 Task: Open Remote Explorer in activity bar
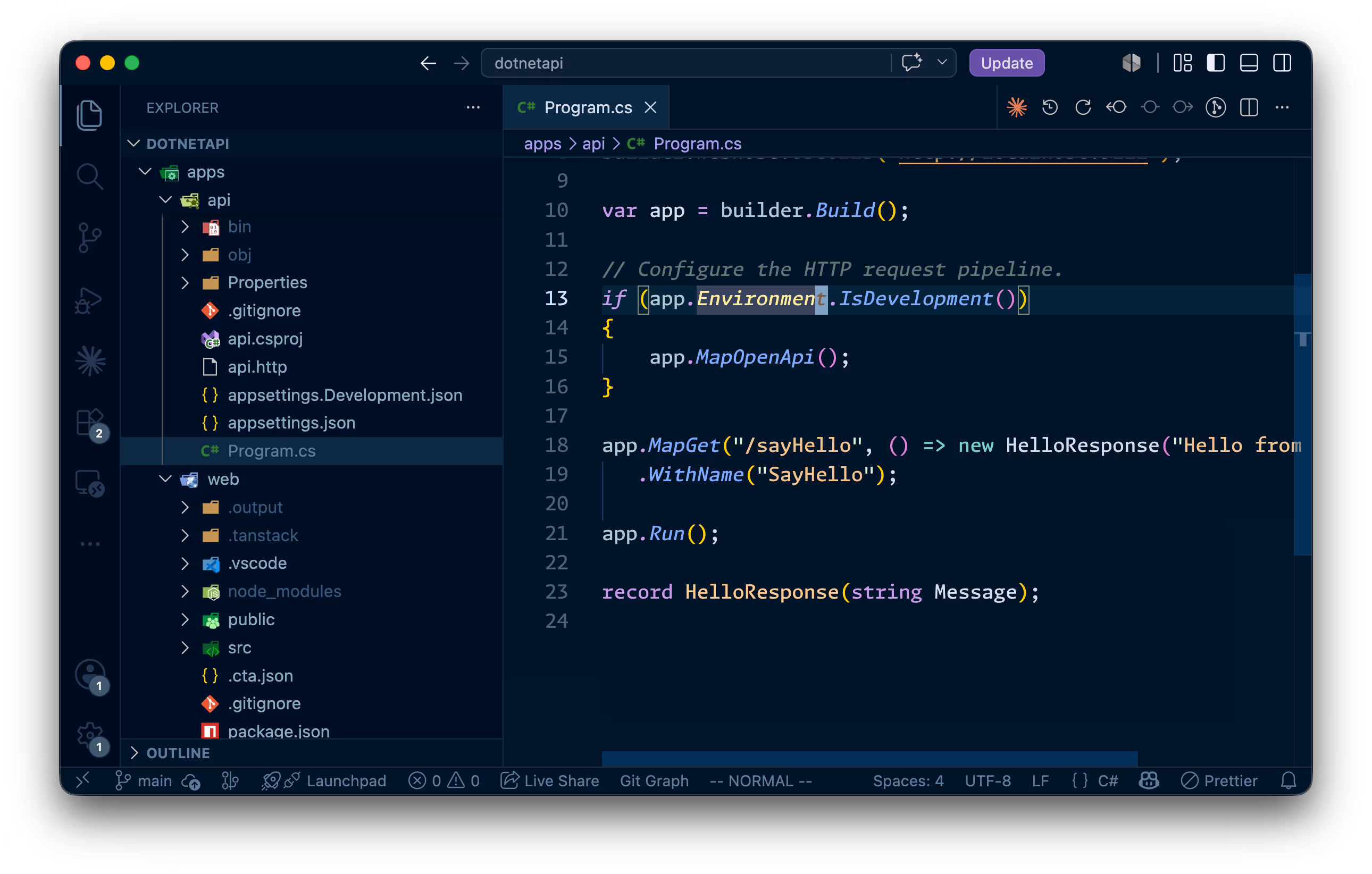coord(89,484)
